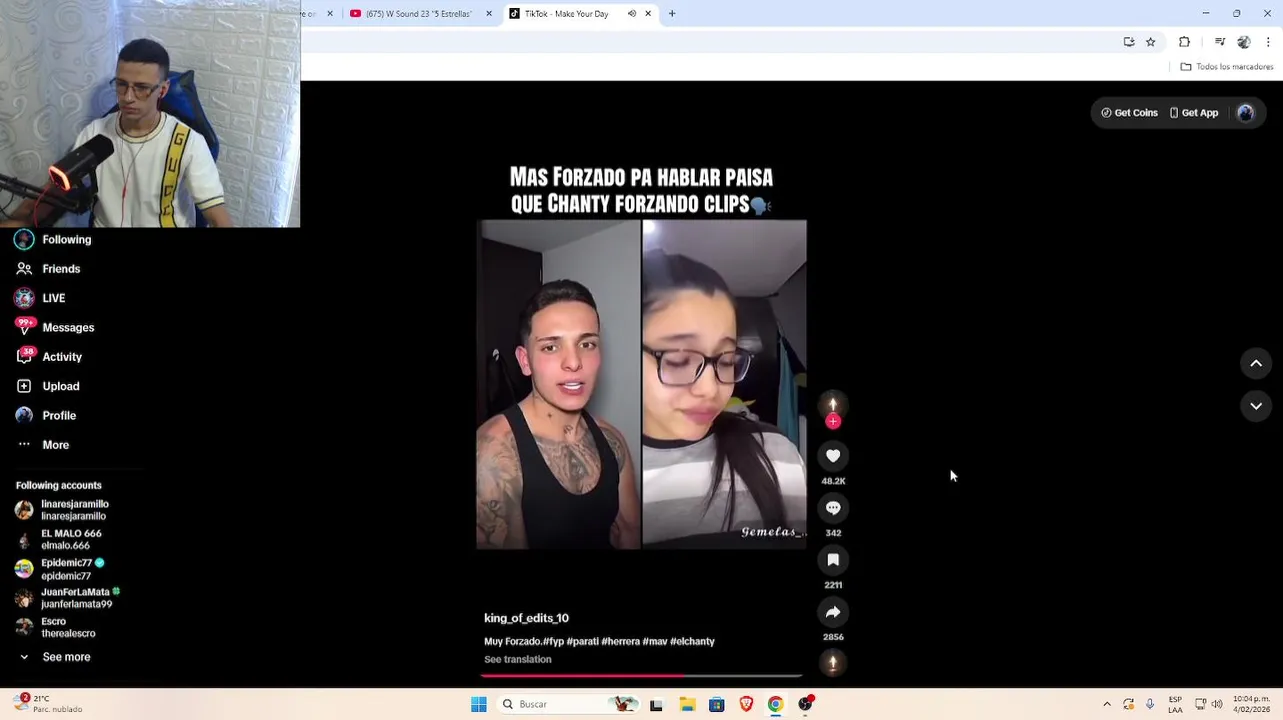The height and width of the screenshot is (720, 1283).
Task: Open the media controls icon in toolbar
Action: pyautogui.click(x=1220, y=42)
